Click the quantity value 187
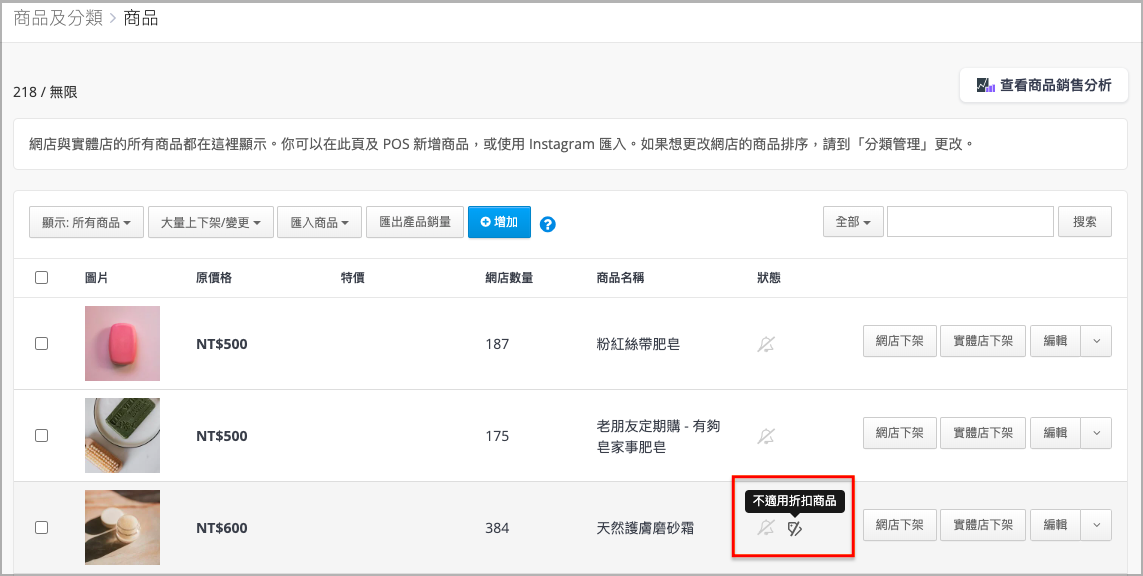The image size is (1143, 576). (497, 344)
